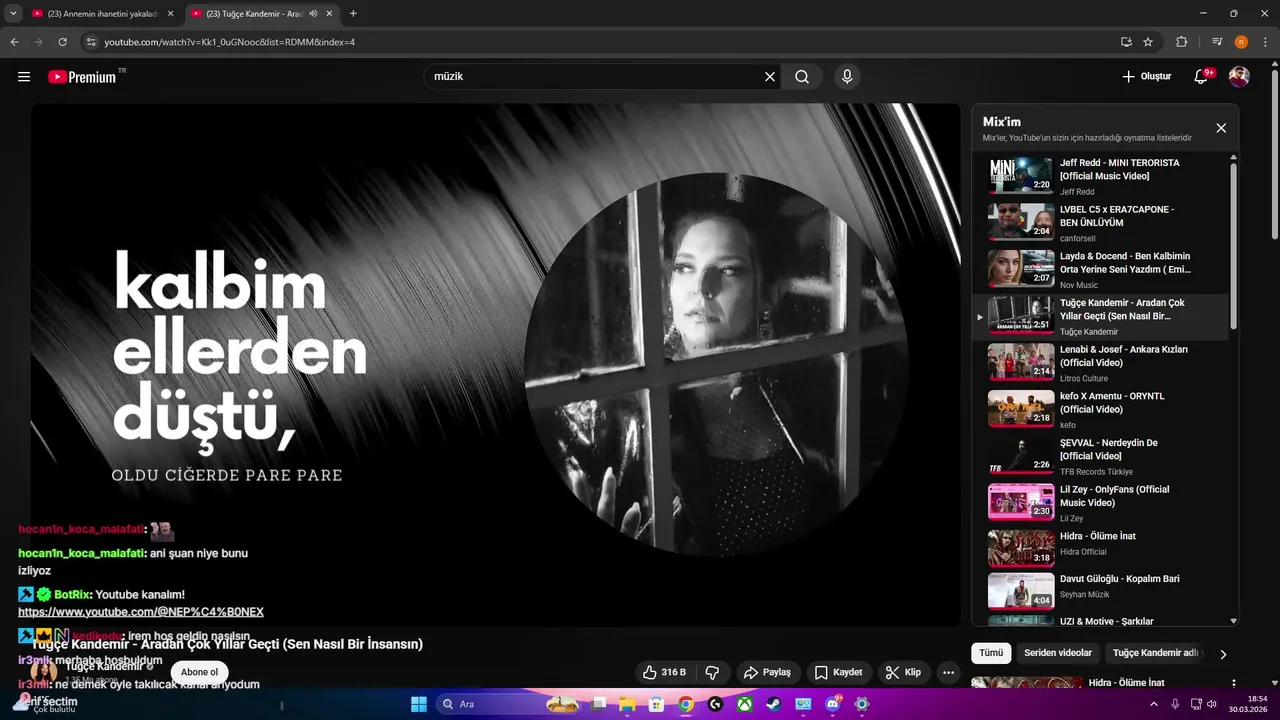This screenshot has width=1280, height=720.
Task: Open media controls in Chrome toolbar
Action: pyautogui.click(x=1217, y=42)
